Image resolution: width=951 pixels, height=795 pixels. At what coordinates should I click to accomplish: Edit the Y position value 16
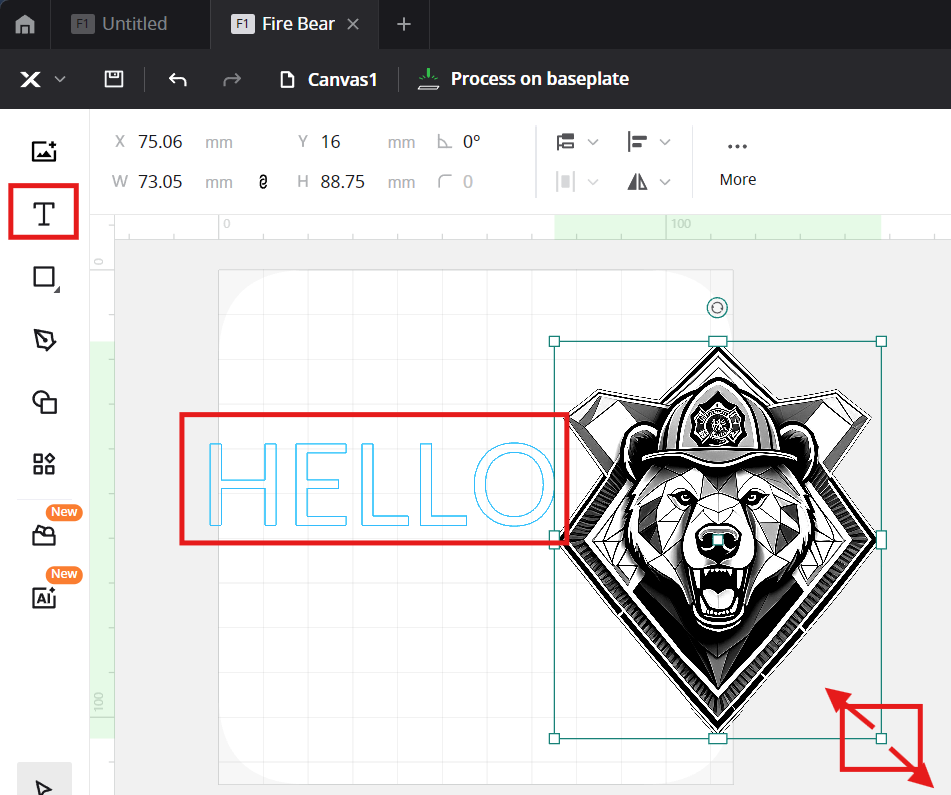tap(331, 142)
